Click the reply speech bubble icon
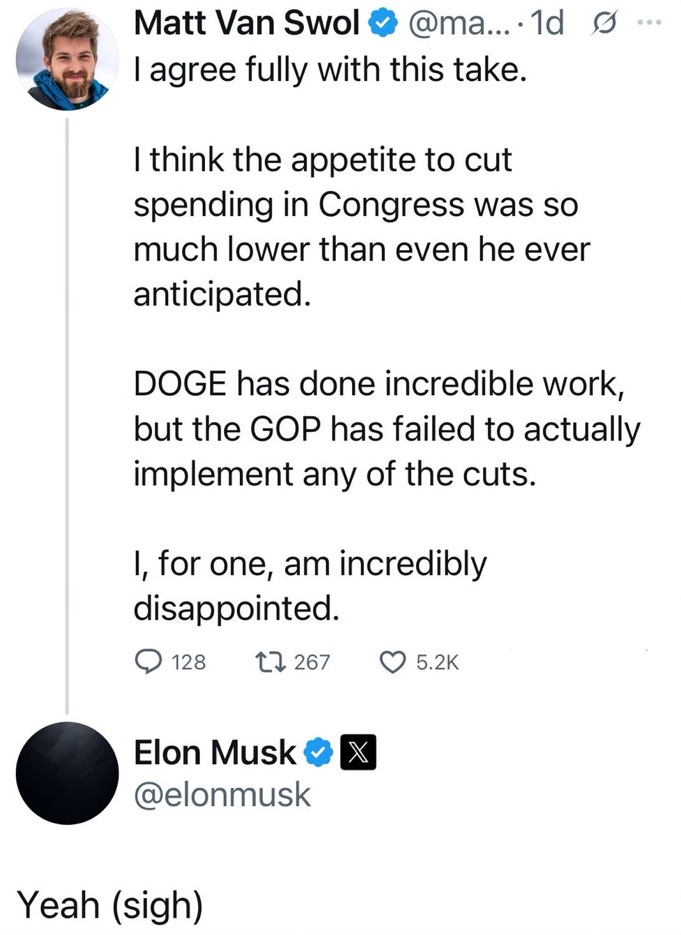Viewport: 681px width, 935px height. coord(147,661)
